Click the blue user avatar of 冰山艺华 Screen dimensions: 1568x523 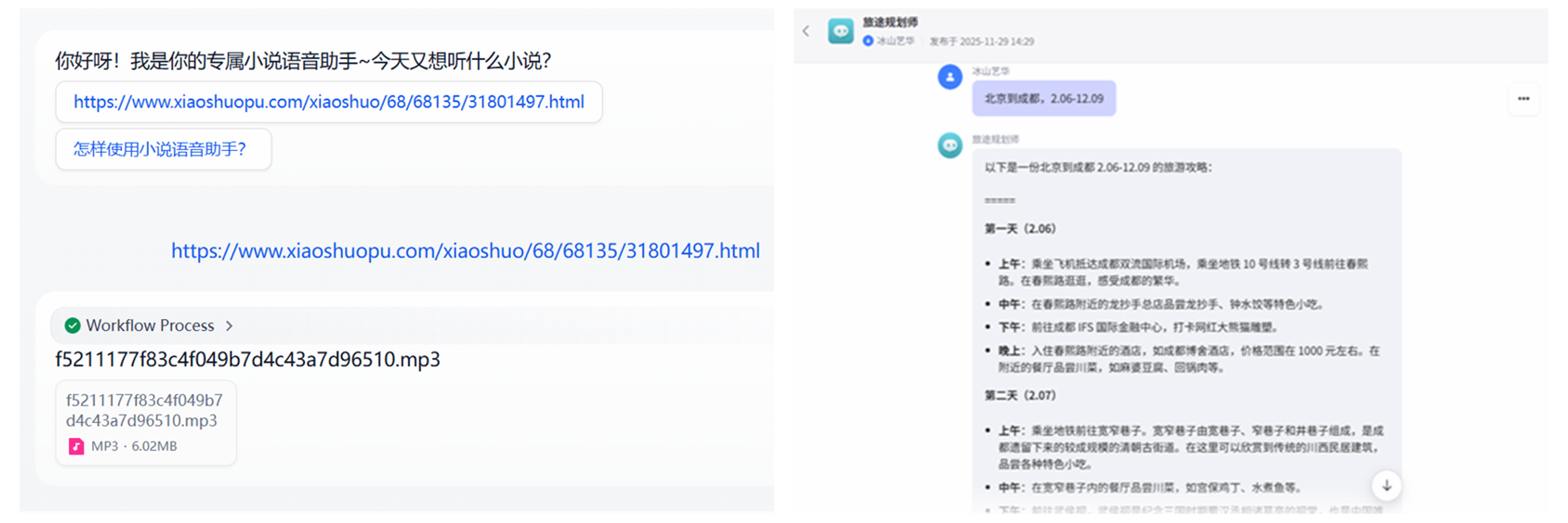tap(950, 77)
